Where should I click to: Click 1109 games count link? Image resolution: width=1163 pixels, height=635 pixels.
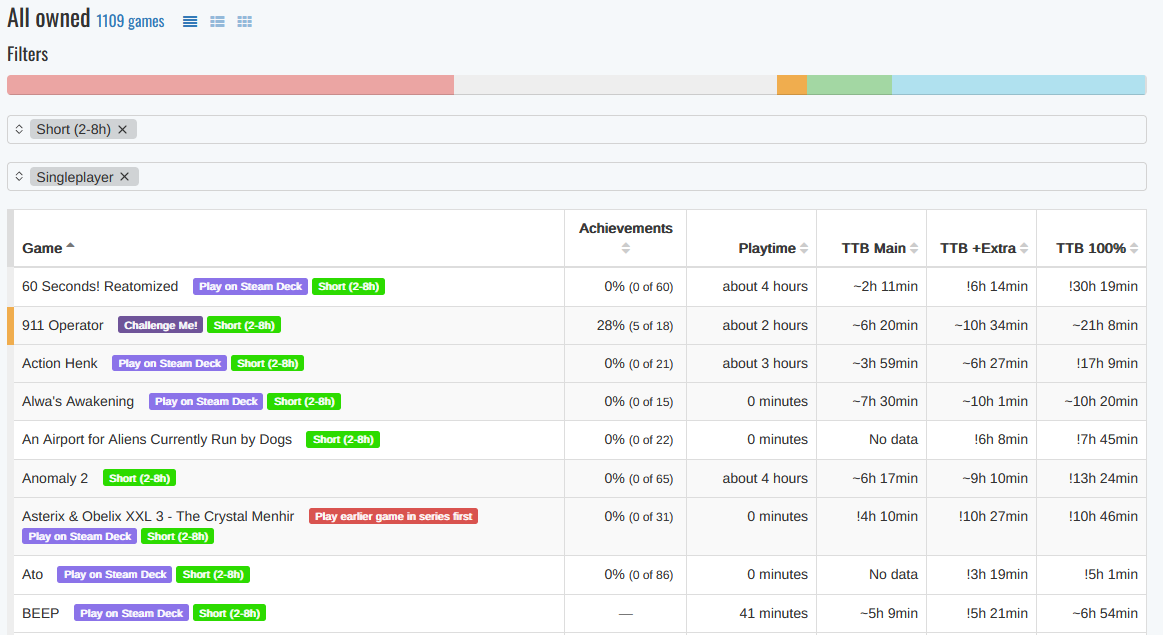pos(130,21)
